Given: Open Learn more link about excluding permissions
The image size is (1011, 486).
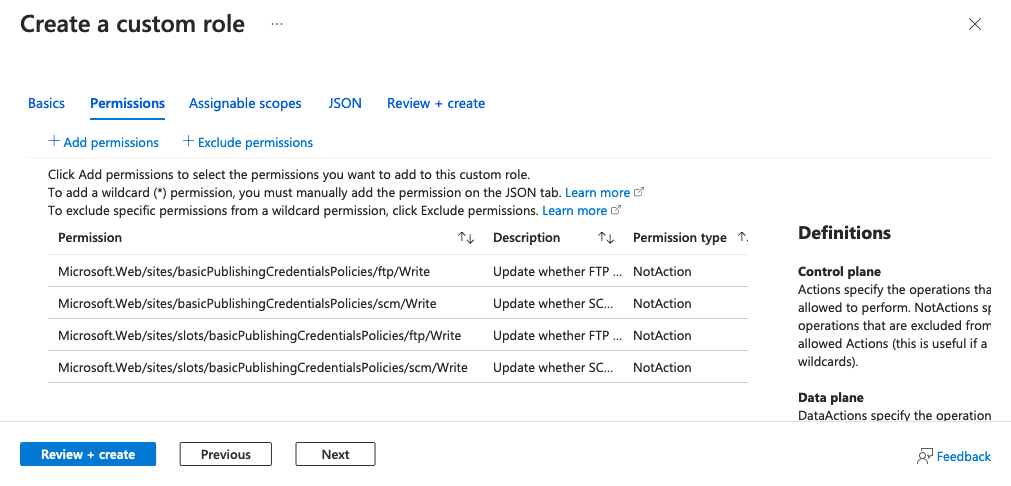Looking at the screenshot, I should [x=574, y=210].
